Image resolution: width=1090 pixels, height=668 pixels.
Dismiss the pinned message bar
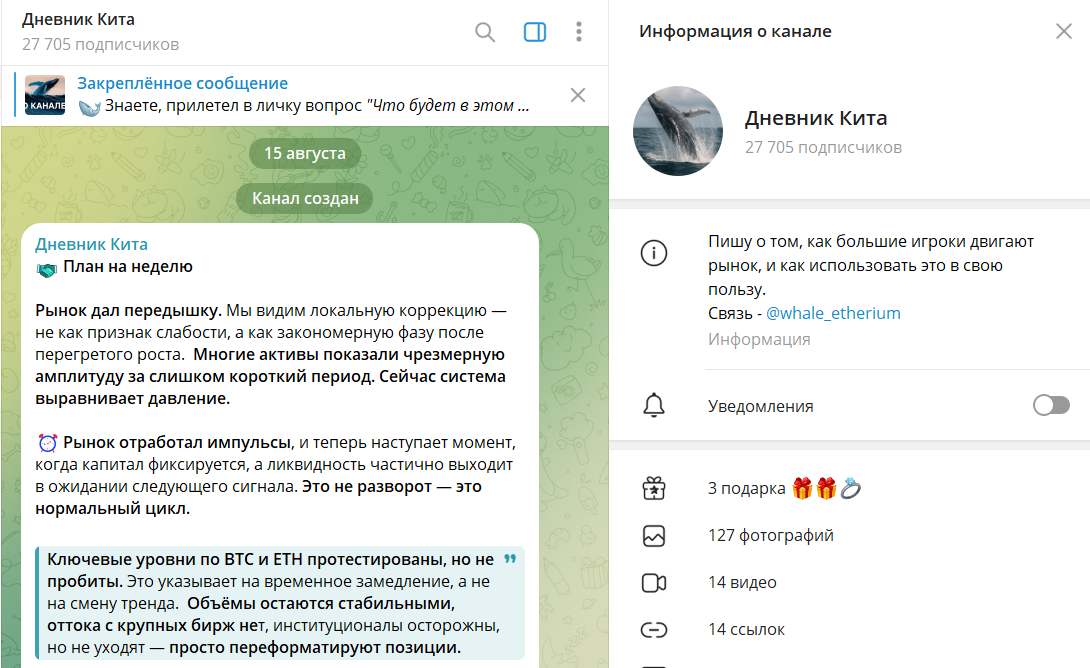click(x=578, y=95)
